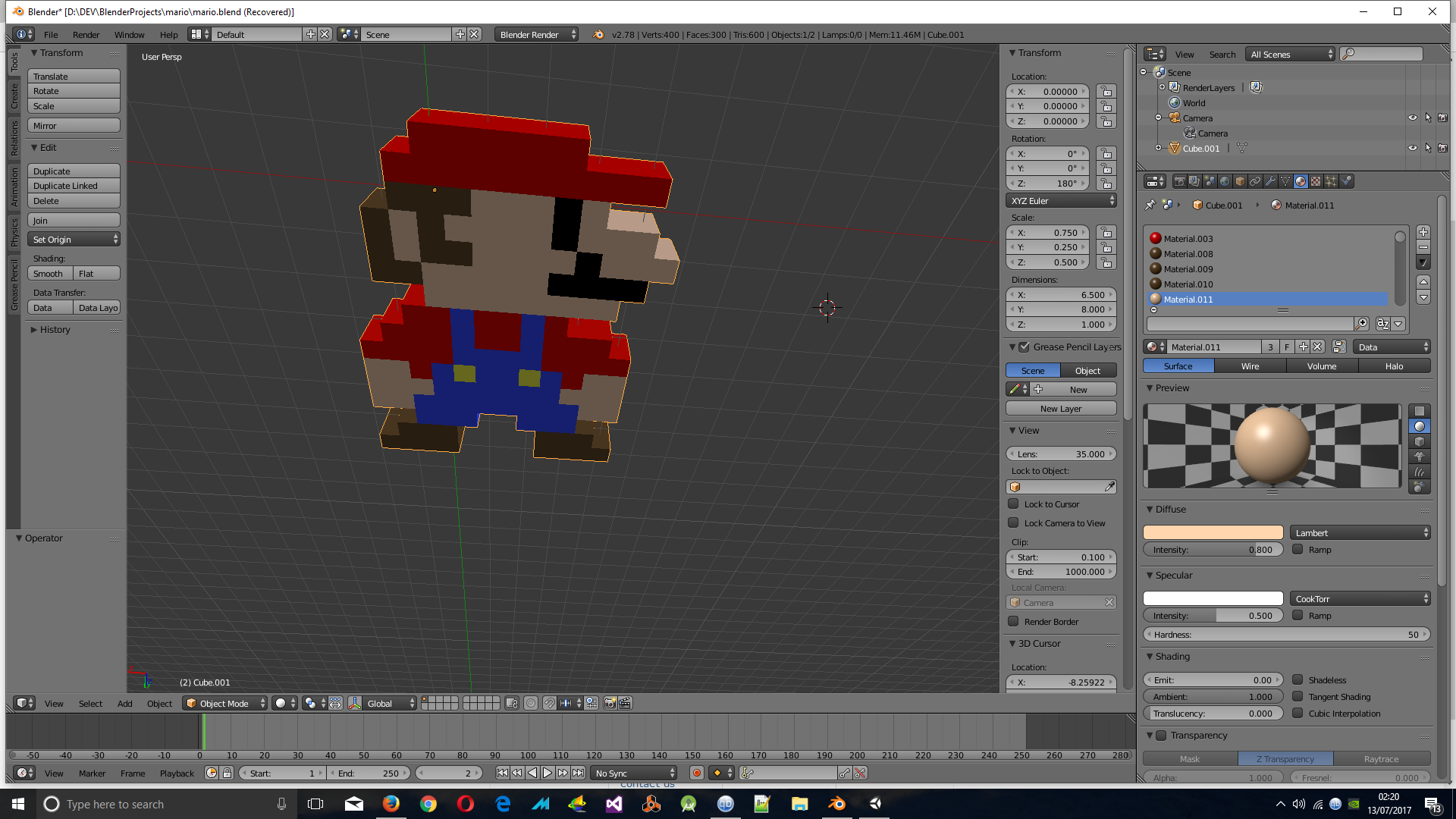The image size is (1456, 819).
Task: Open Windows Start menu
Action: click(18, 804)
